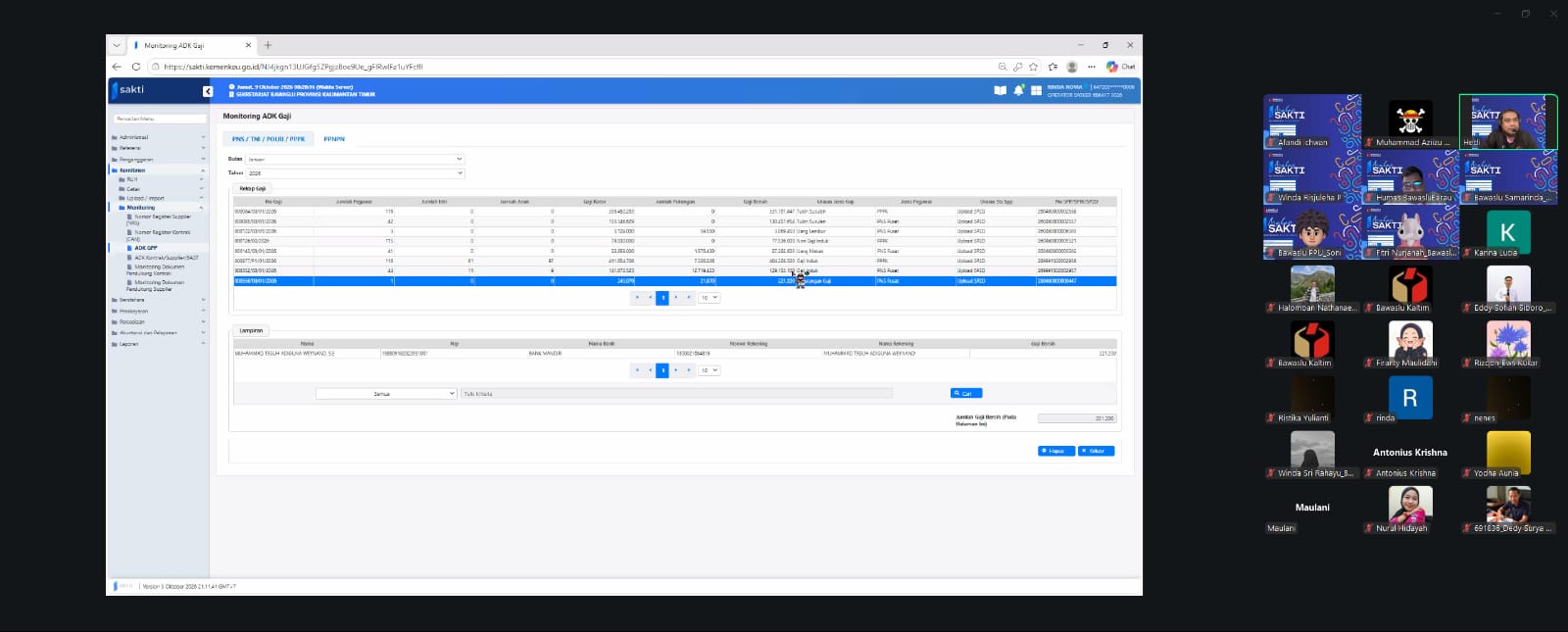Select the Karina Lutia participant thumbnail

click(x=1508, y=232)
